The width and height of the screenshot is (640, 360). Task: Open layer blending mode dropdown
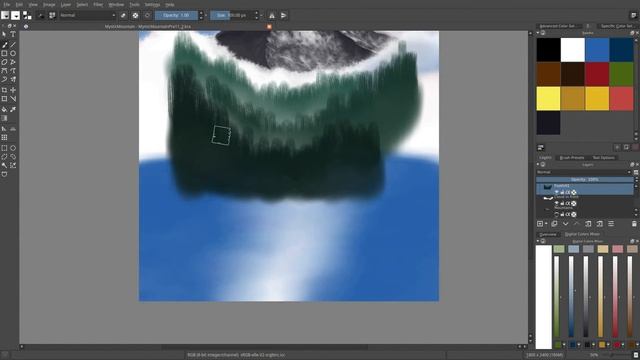click(x=584, y=172)
